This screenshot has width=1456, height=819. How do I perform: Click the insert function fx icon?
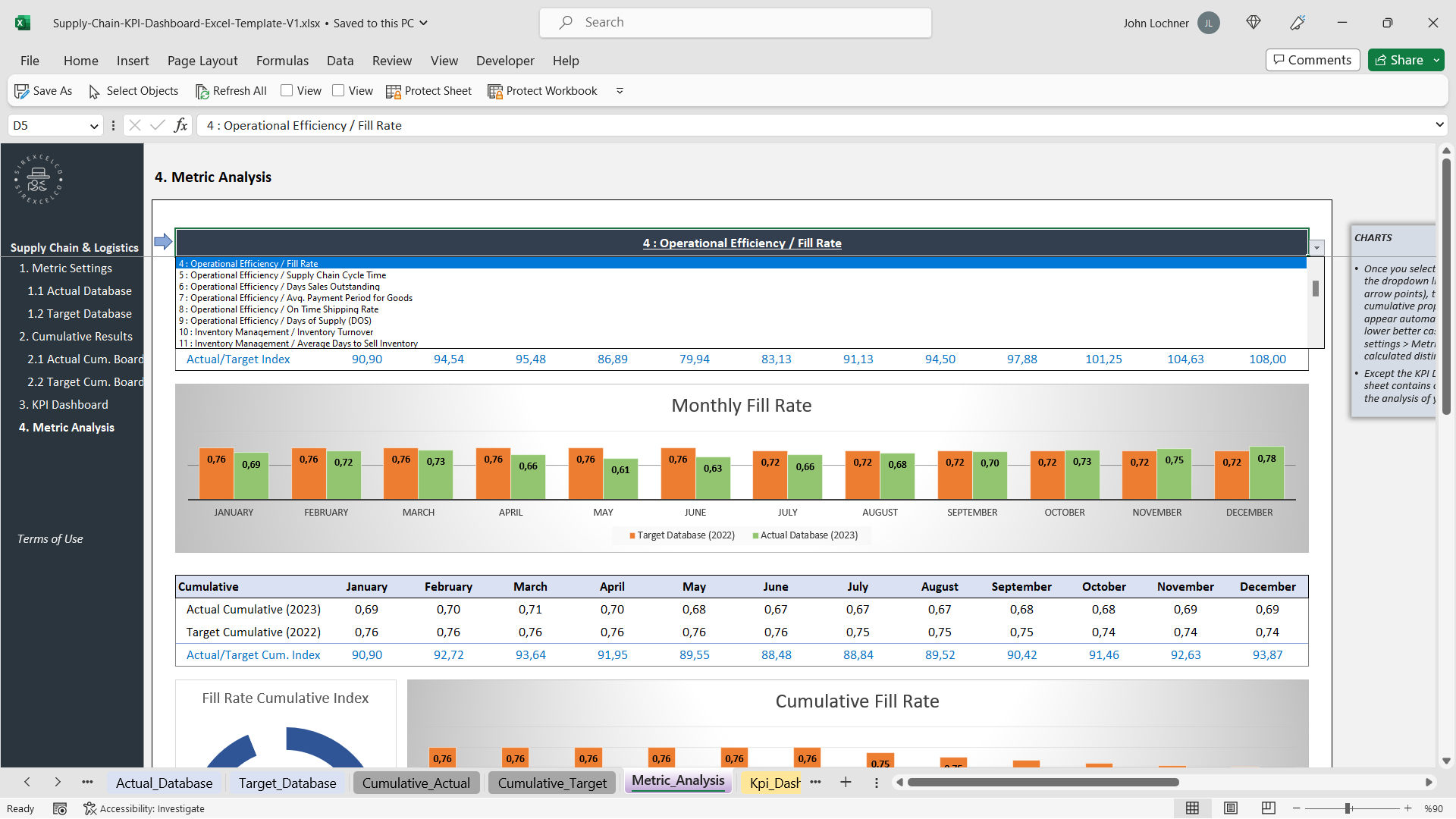pyautogui.click(x=180, y=125)
